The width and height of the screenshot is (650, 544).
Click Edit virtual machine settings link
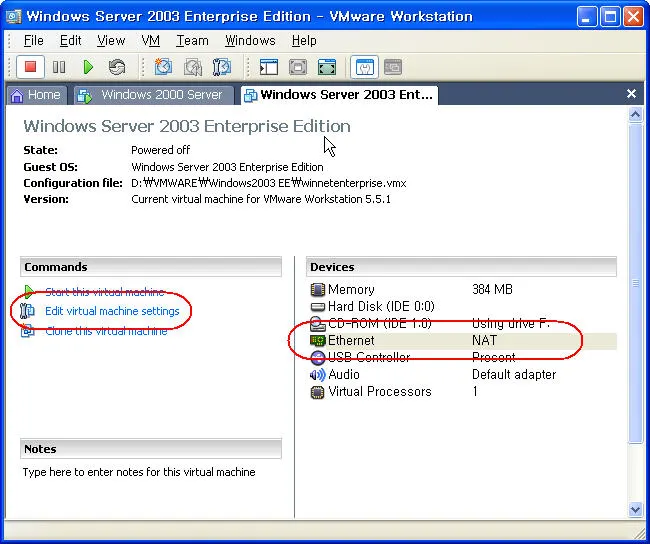tap(112, 311)
